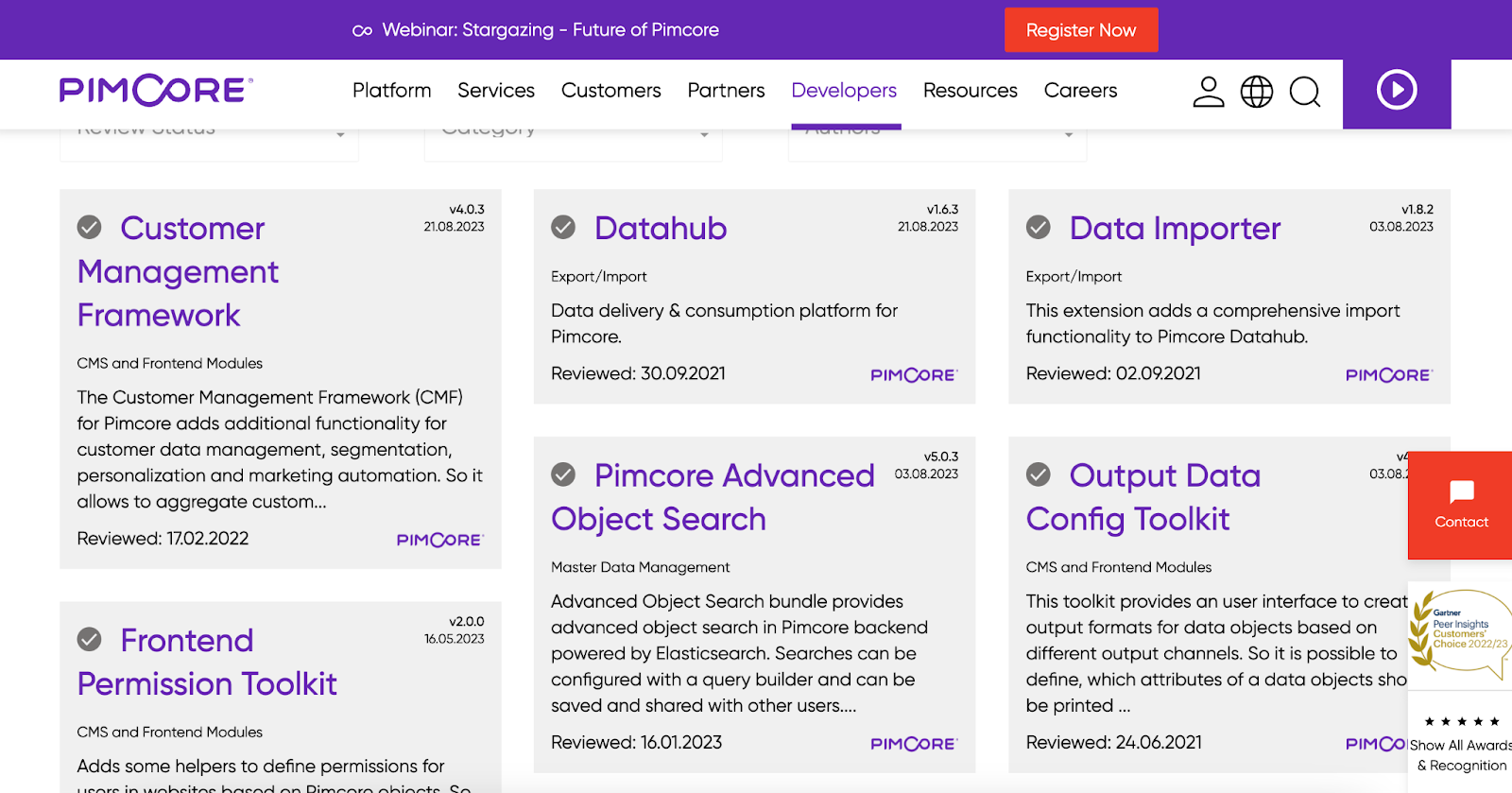This screenshot has height=793, width=1512.
Task: Open Output Data Config Toolkit link
Action: (1143, 497)
